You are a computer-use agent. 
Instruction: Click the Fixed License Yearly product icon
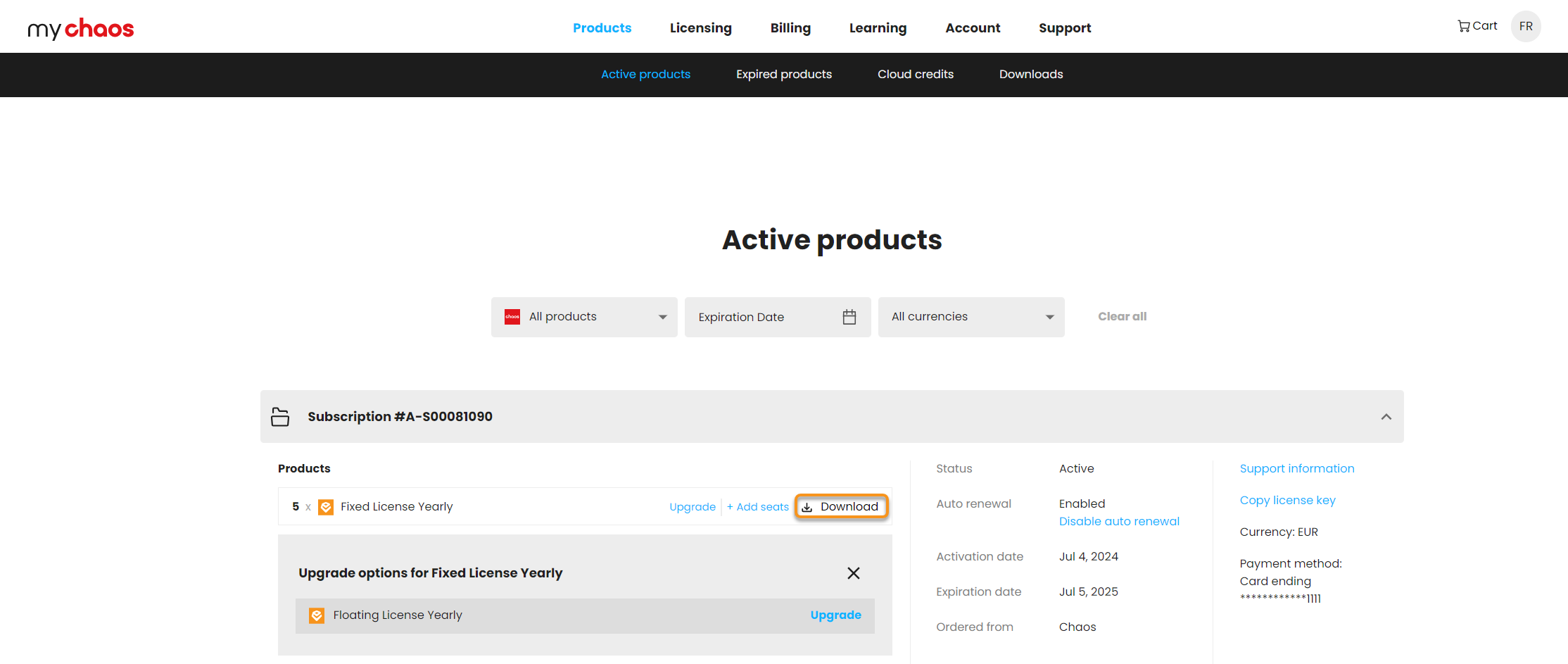(326, 507)
